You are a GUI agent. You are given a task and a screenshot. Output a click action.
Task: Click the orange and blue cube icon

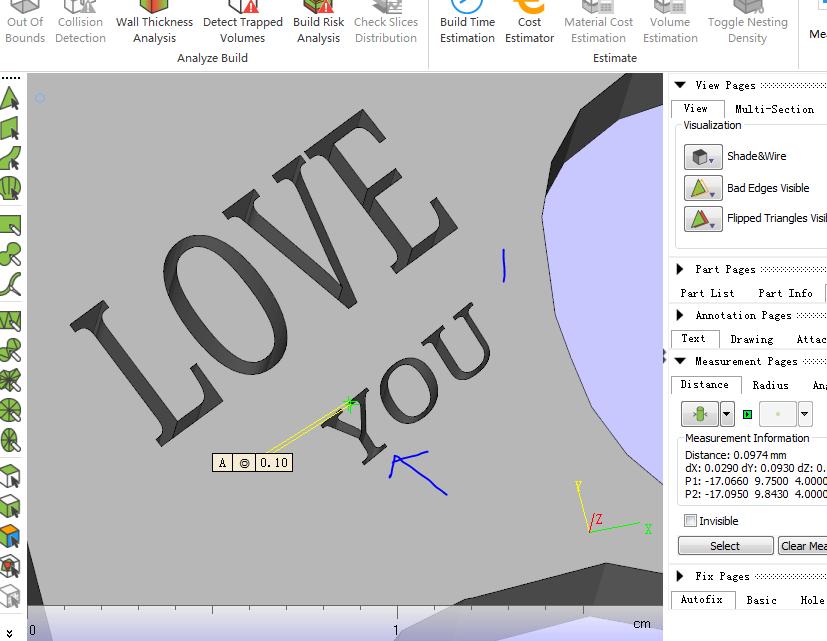pos(11,537)
